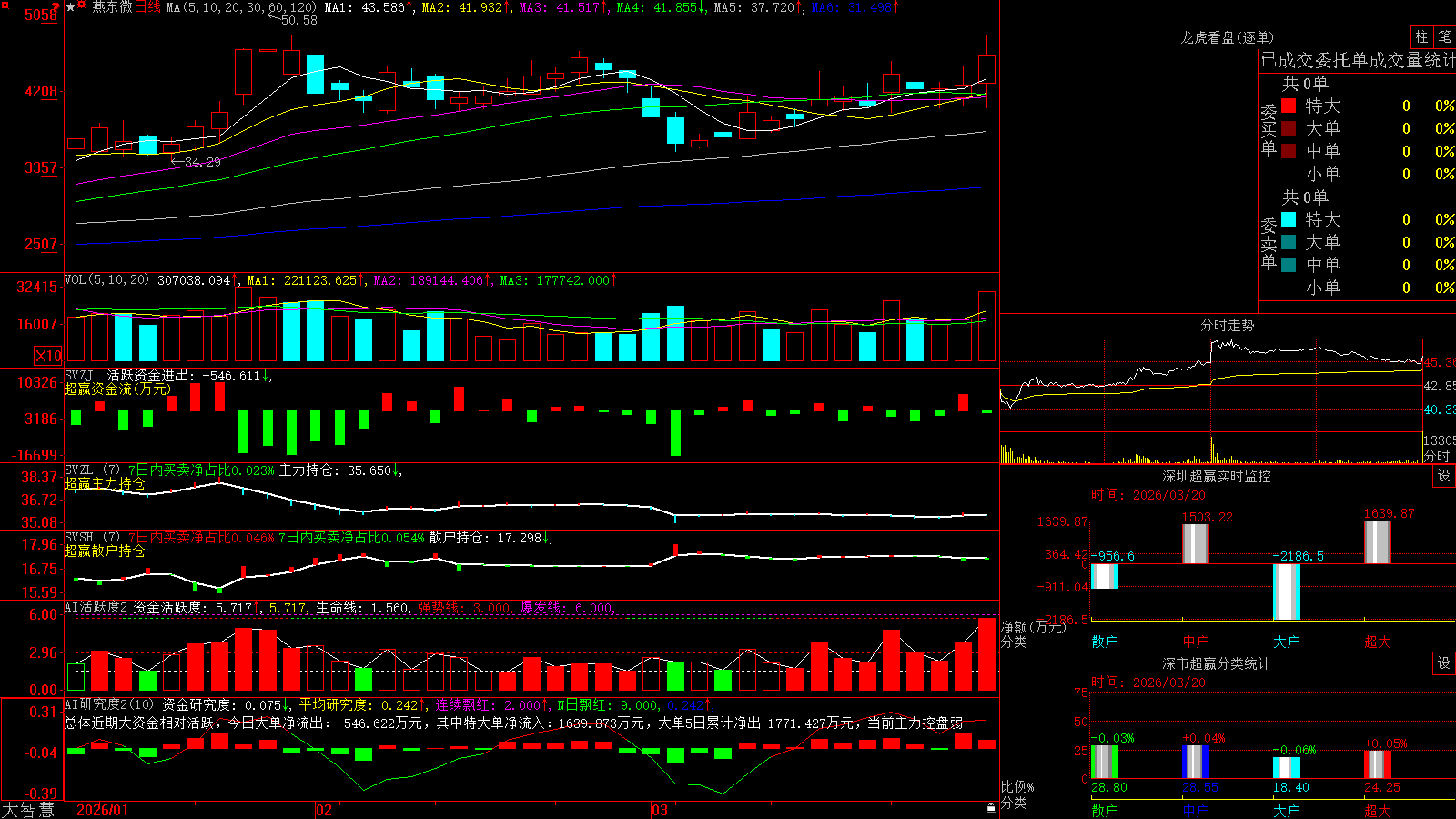The image size is (1456, 819).
Task: Click the 28.80 散户 percentage bar
Action: pos(1105,762)
